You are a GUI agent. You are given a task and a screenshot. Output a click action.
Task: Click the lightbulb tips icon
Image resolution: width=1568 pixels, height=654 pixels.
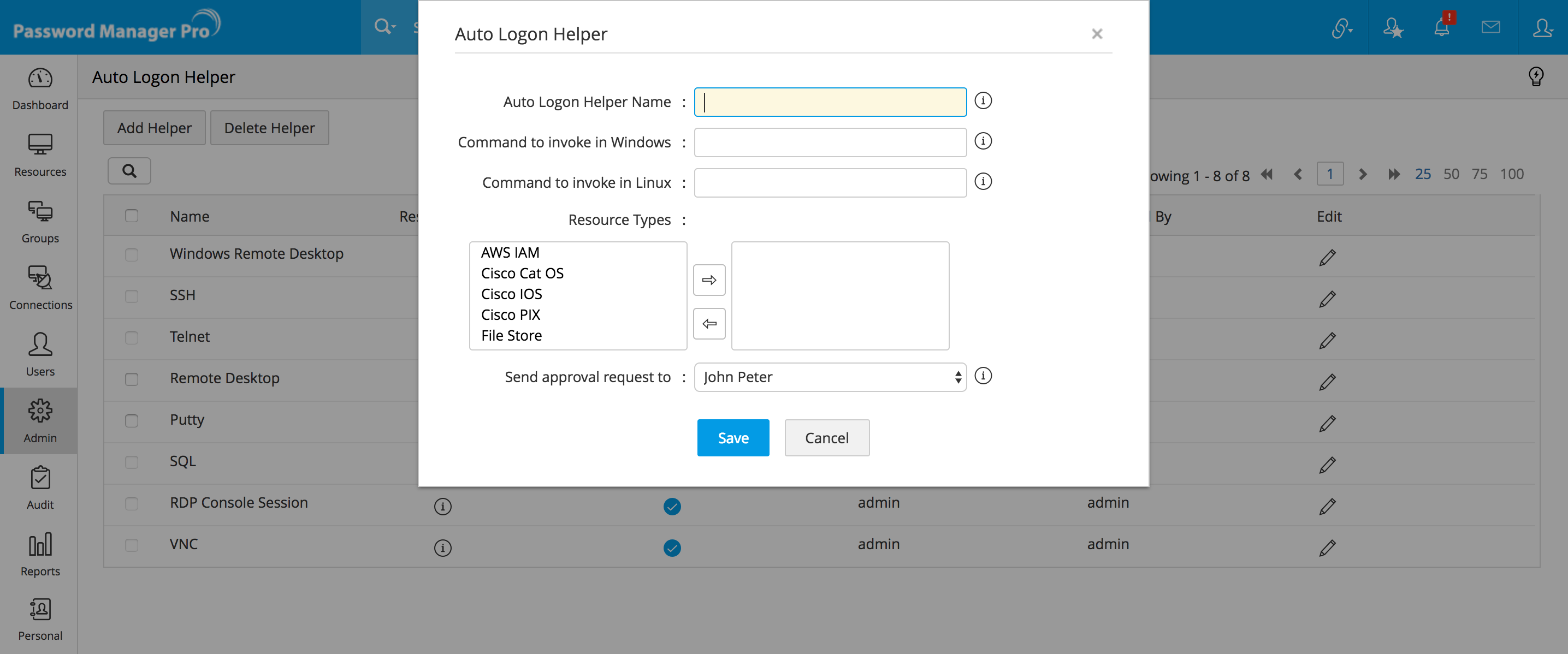pyautogui.click(x=1535, y=76)
